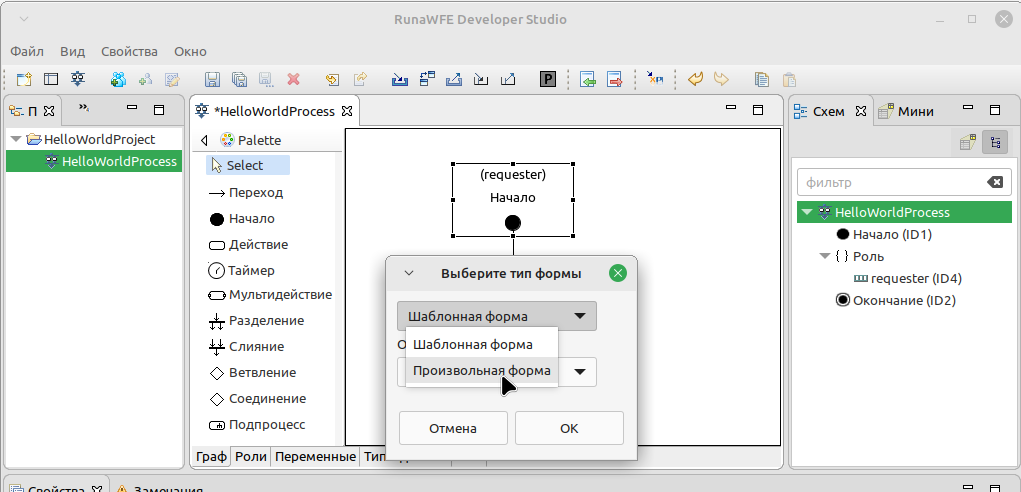The height and width of the screenshot is (492, 1021).
Task: Collapse HelloWorldProcess node in outline
Action: point(807,212)
